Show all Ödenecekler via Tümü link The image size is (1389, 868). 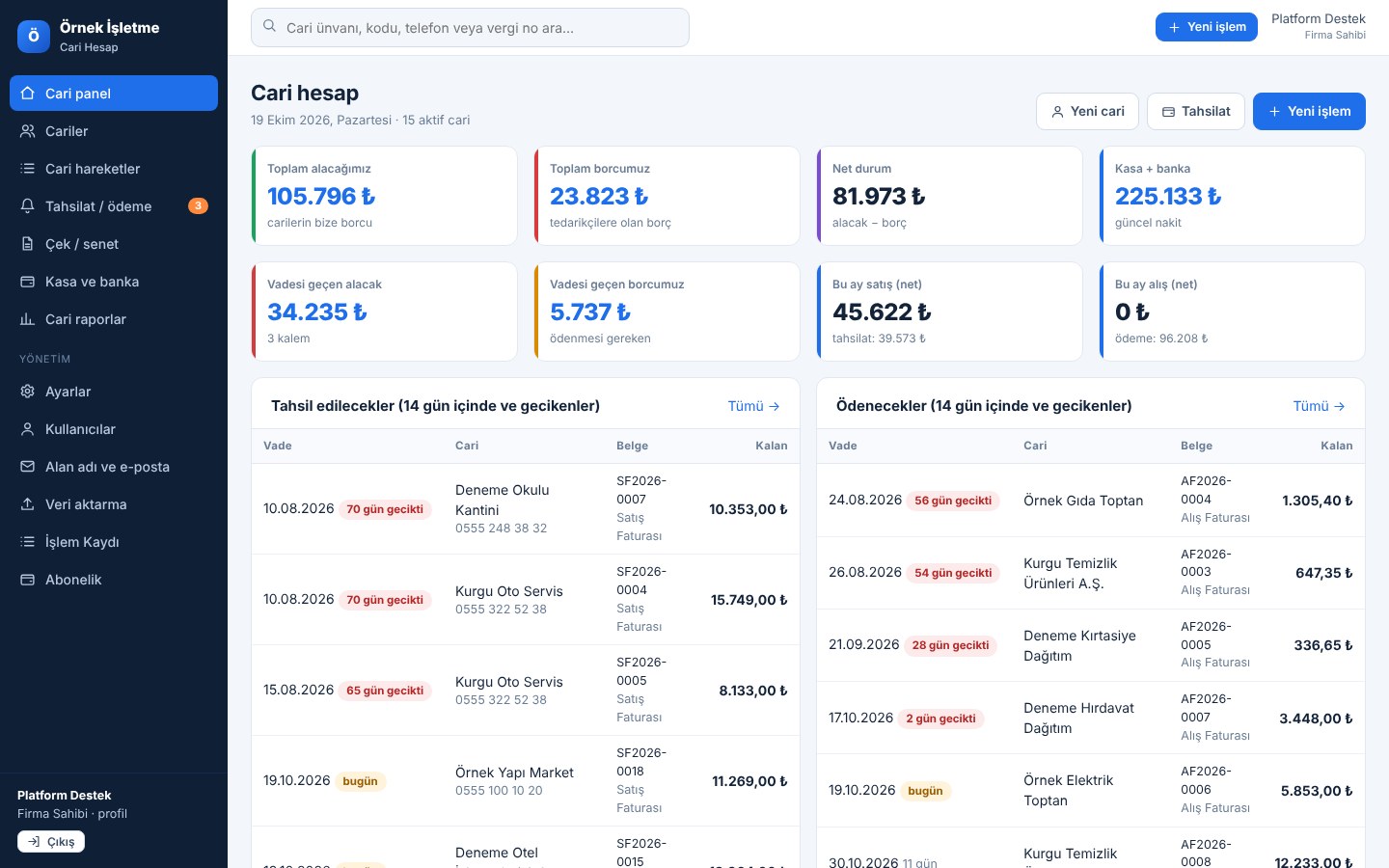[1319, 406]
